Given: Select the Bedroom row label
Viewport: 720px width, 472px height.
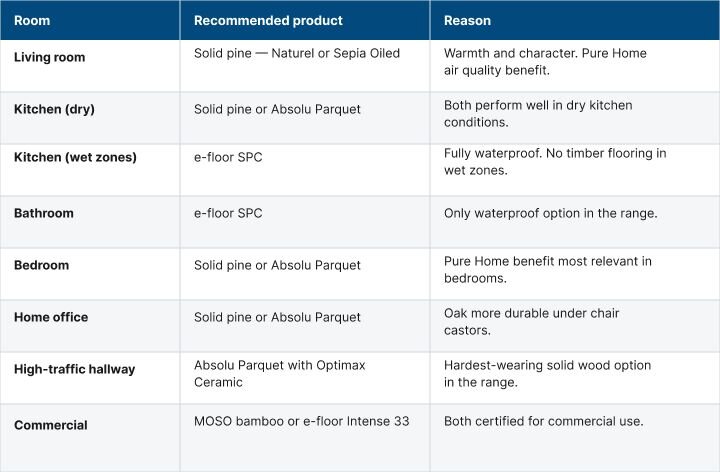Looking at the screenshot, I should (x=43, y=265).
